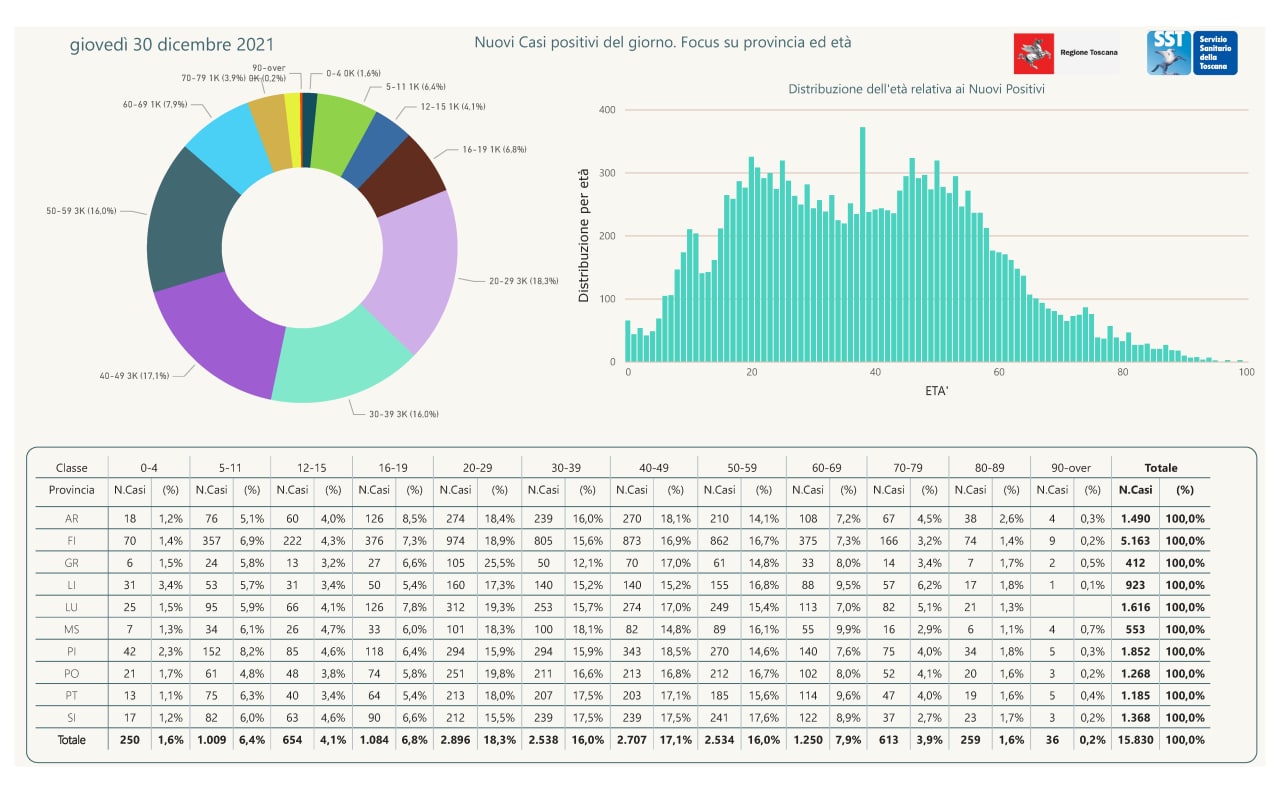Click the Provincia header cell
This screenshot has height=793, width=1280.
[x=72, y=490]
